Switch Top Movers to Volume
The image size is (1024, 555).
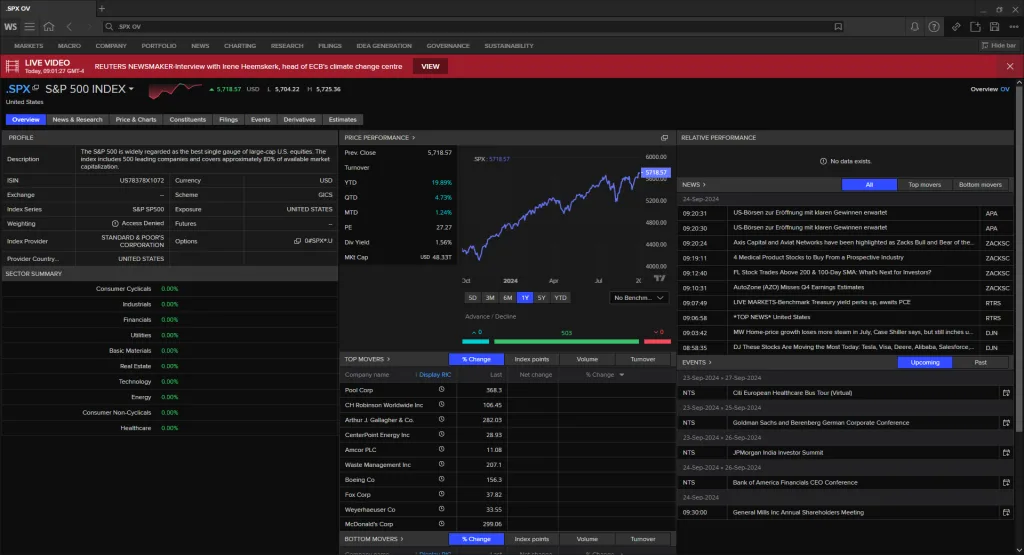point(587,359)
